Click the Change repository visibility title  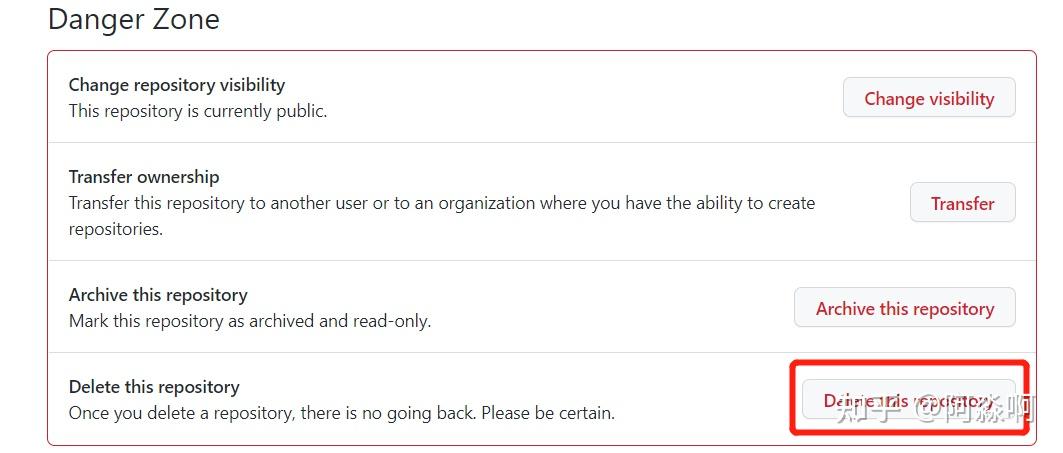click(177, 85)
